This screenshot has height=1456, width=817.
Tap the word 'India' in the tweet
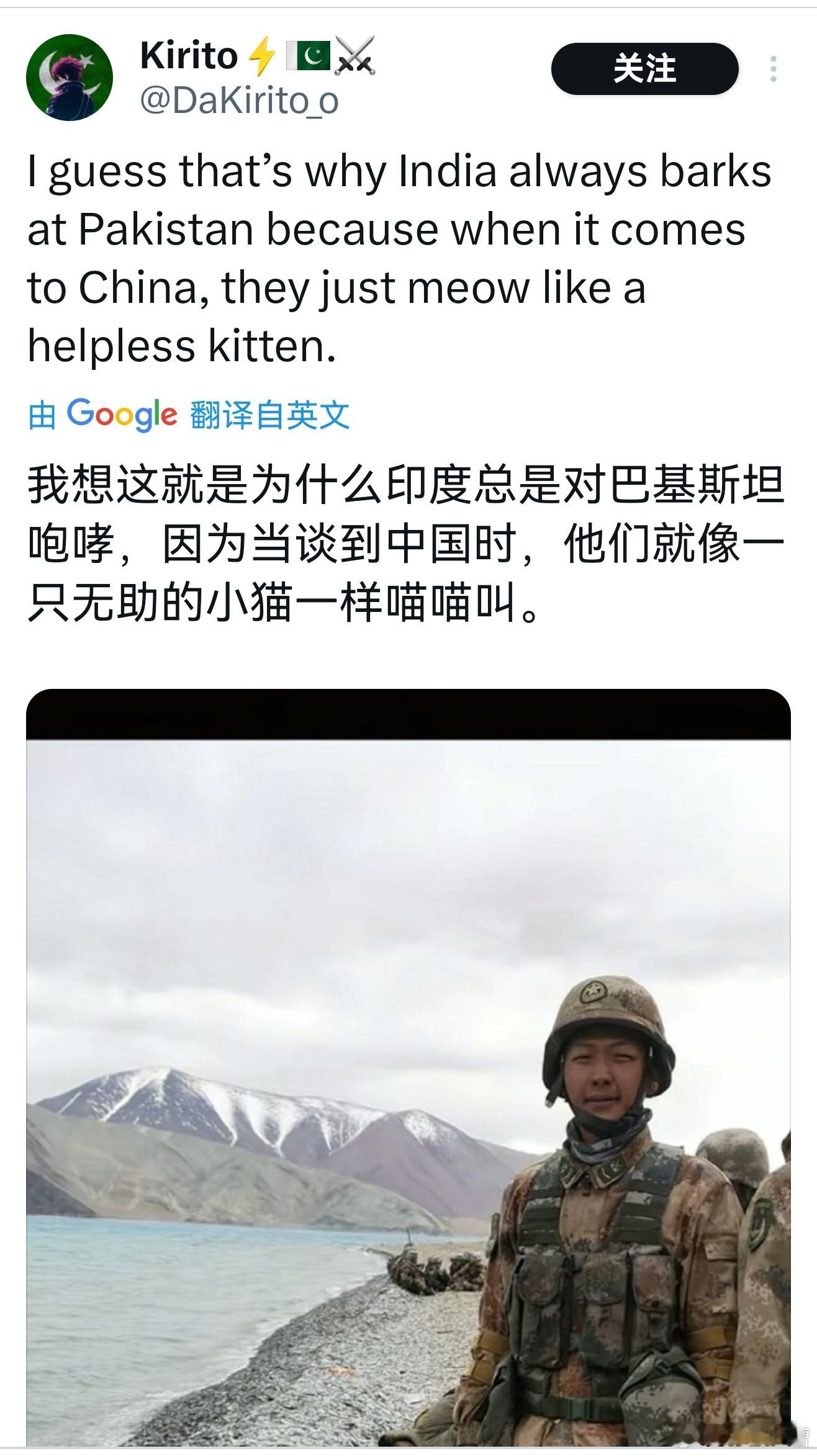click(447, 171)
